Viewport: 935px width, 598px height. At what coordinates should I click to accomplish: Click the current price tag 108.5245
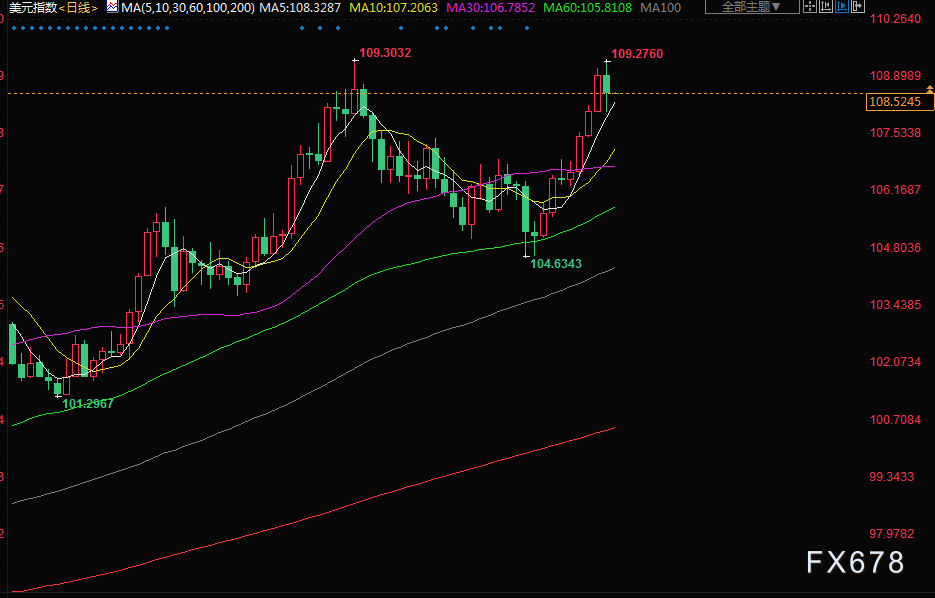pyautogui.click(x=895, y=102)
